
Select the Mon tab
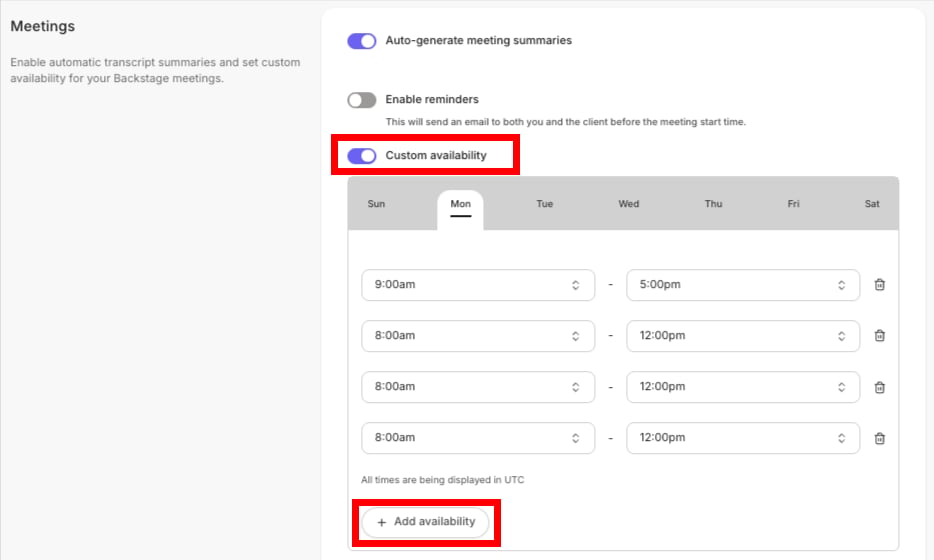(x=460, y=209)
